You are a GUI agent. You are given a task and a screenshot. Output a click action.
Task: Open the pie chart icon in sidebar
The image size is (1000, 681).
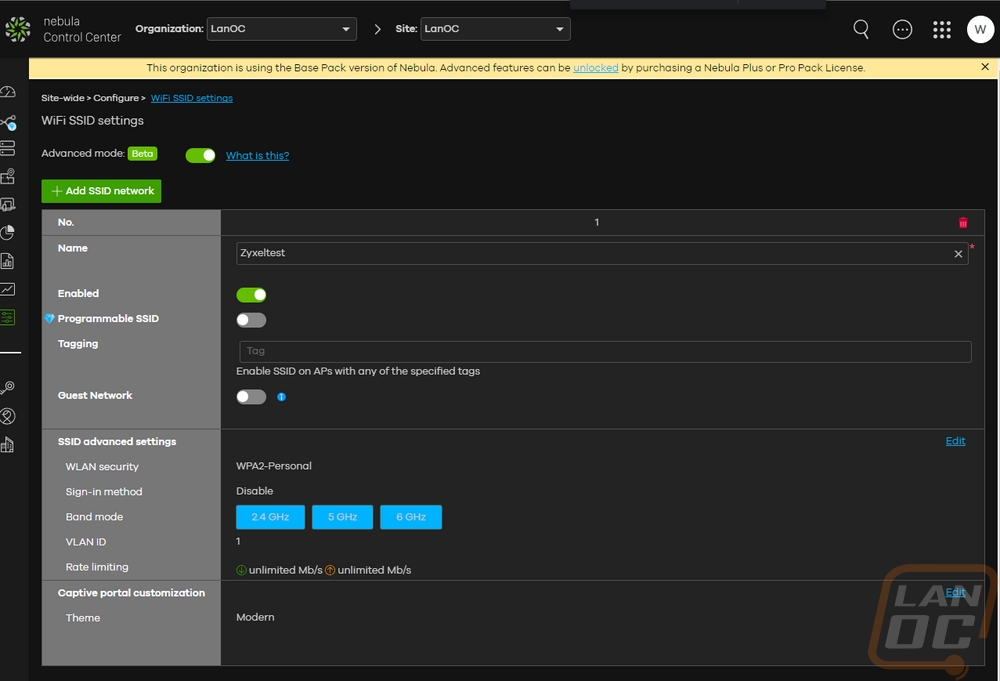pos(8,233)
